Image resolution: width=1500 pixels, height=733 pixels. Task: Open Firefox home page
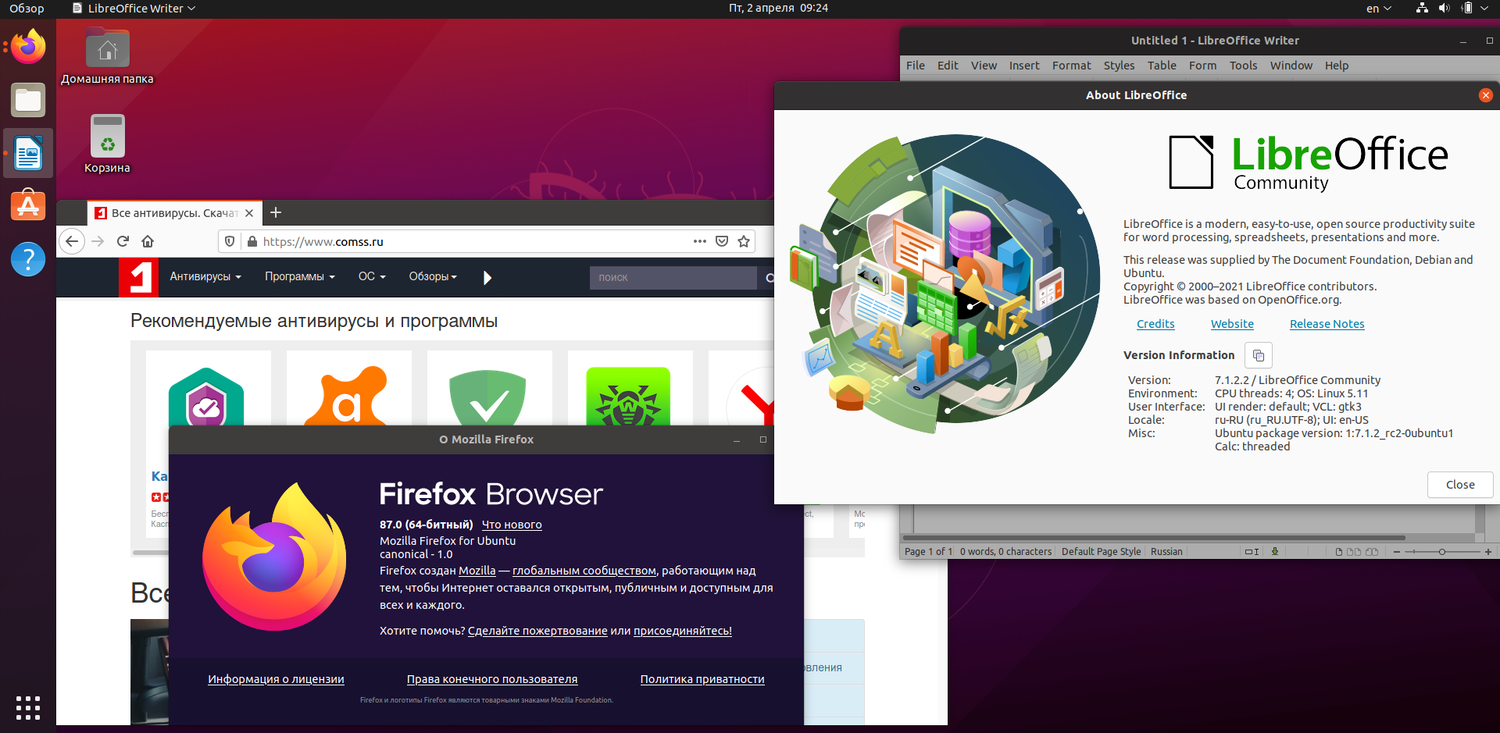coord(148,241)
